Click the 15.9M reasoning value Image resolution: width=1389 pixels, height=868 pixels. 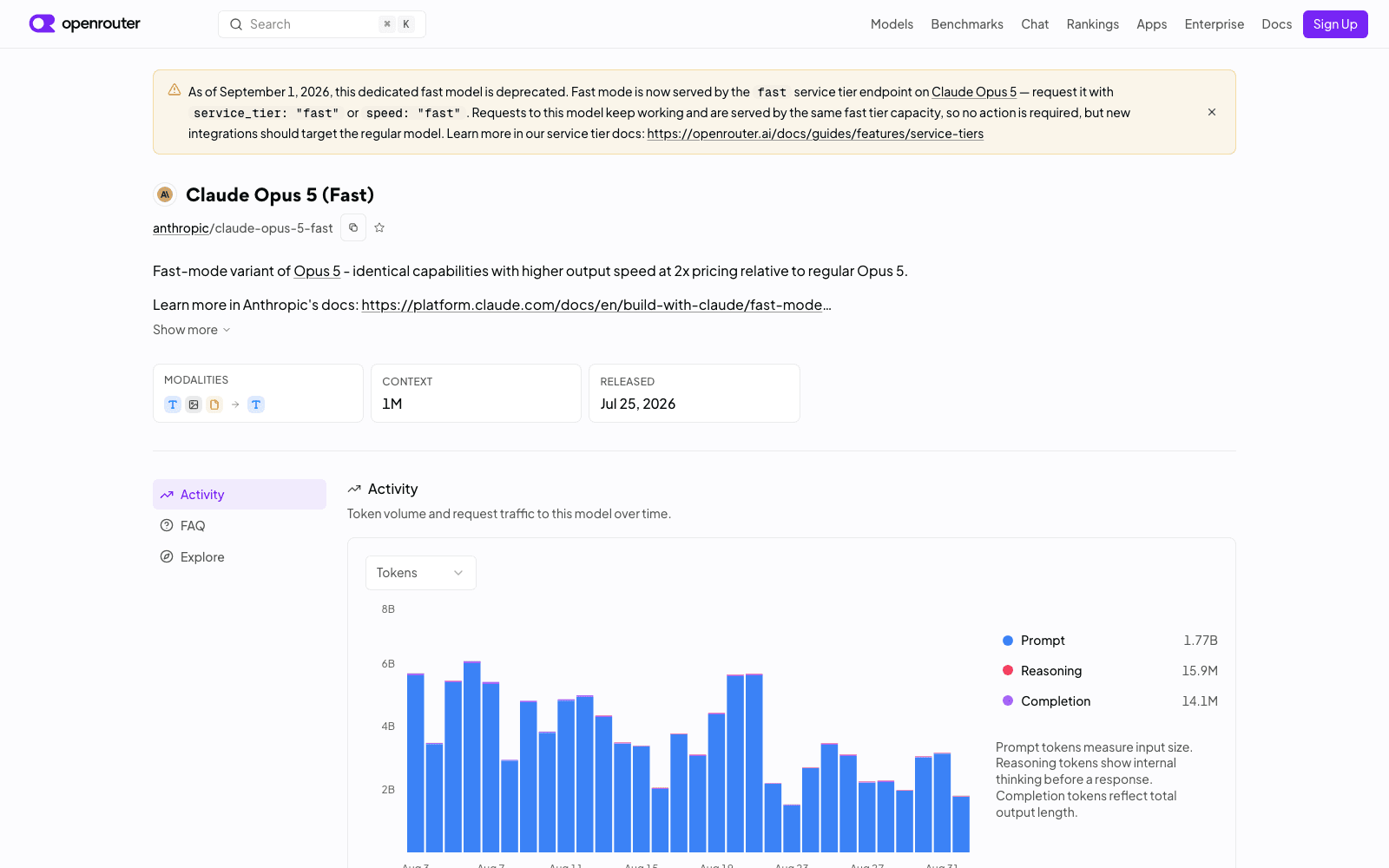pos(1200,671)
